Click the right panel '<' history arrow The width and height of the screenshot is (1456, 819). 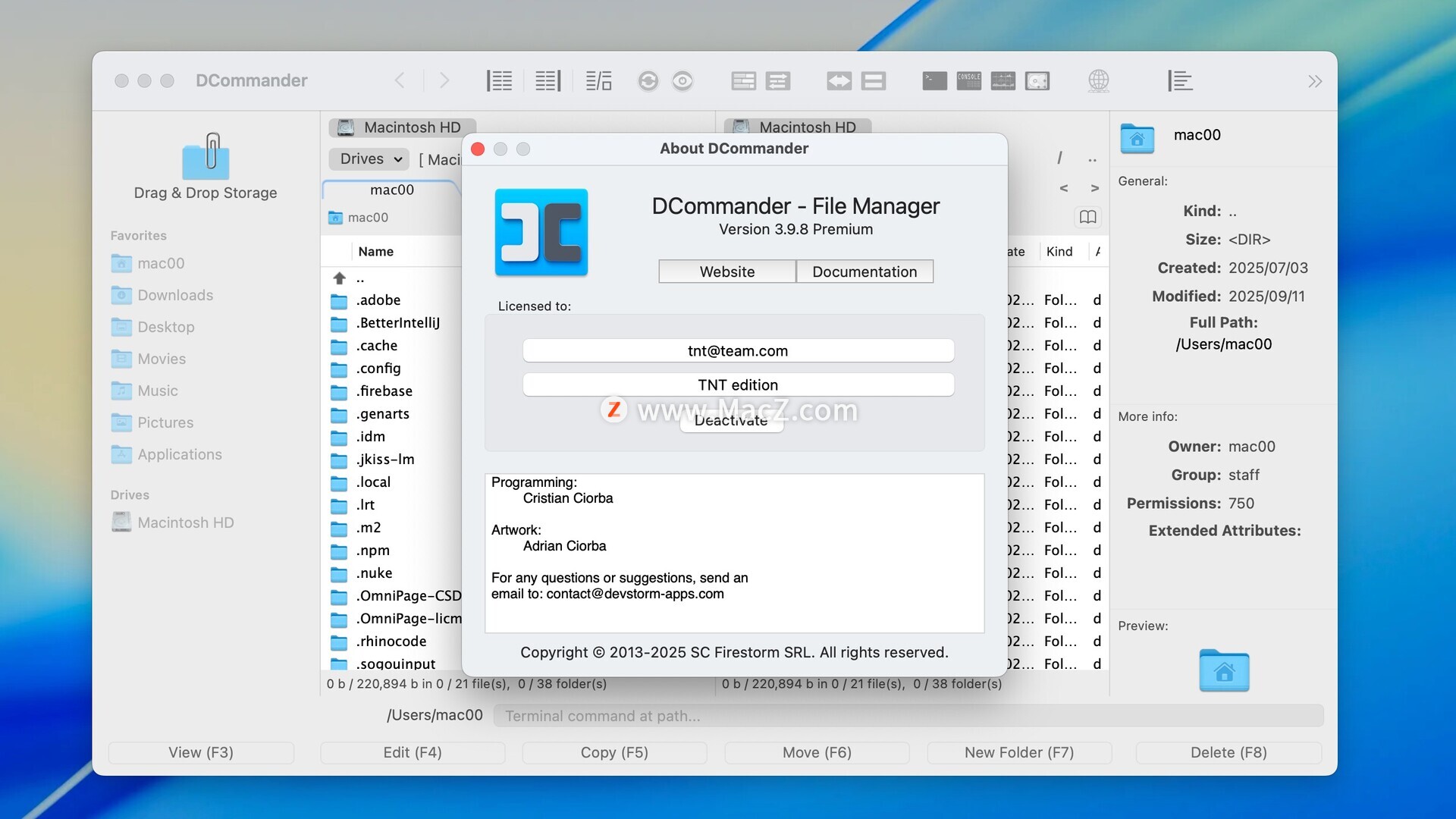[1064, 188]
